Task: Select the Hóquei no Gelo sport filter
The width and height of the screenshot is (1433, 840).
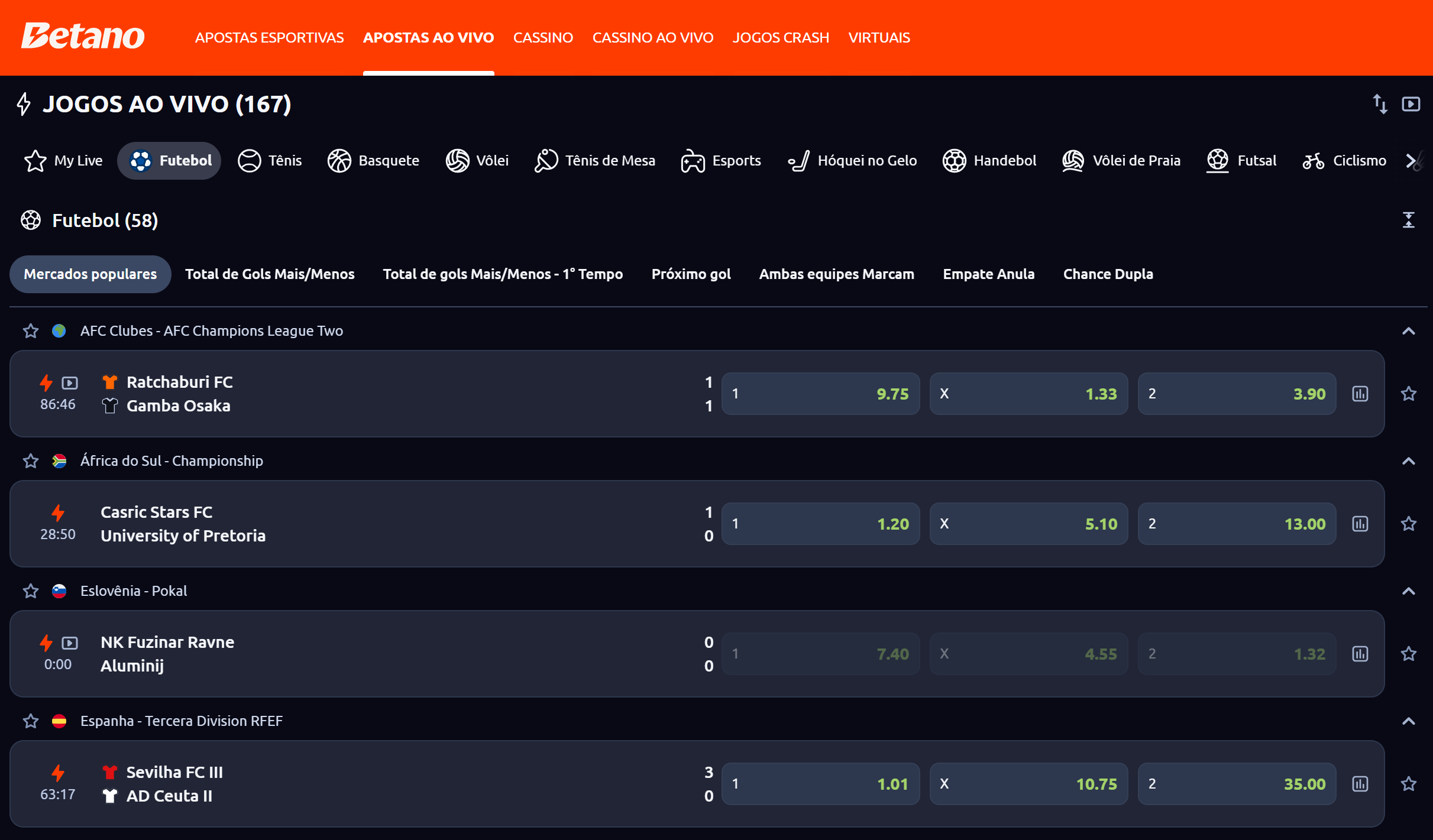Action: 852,161
